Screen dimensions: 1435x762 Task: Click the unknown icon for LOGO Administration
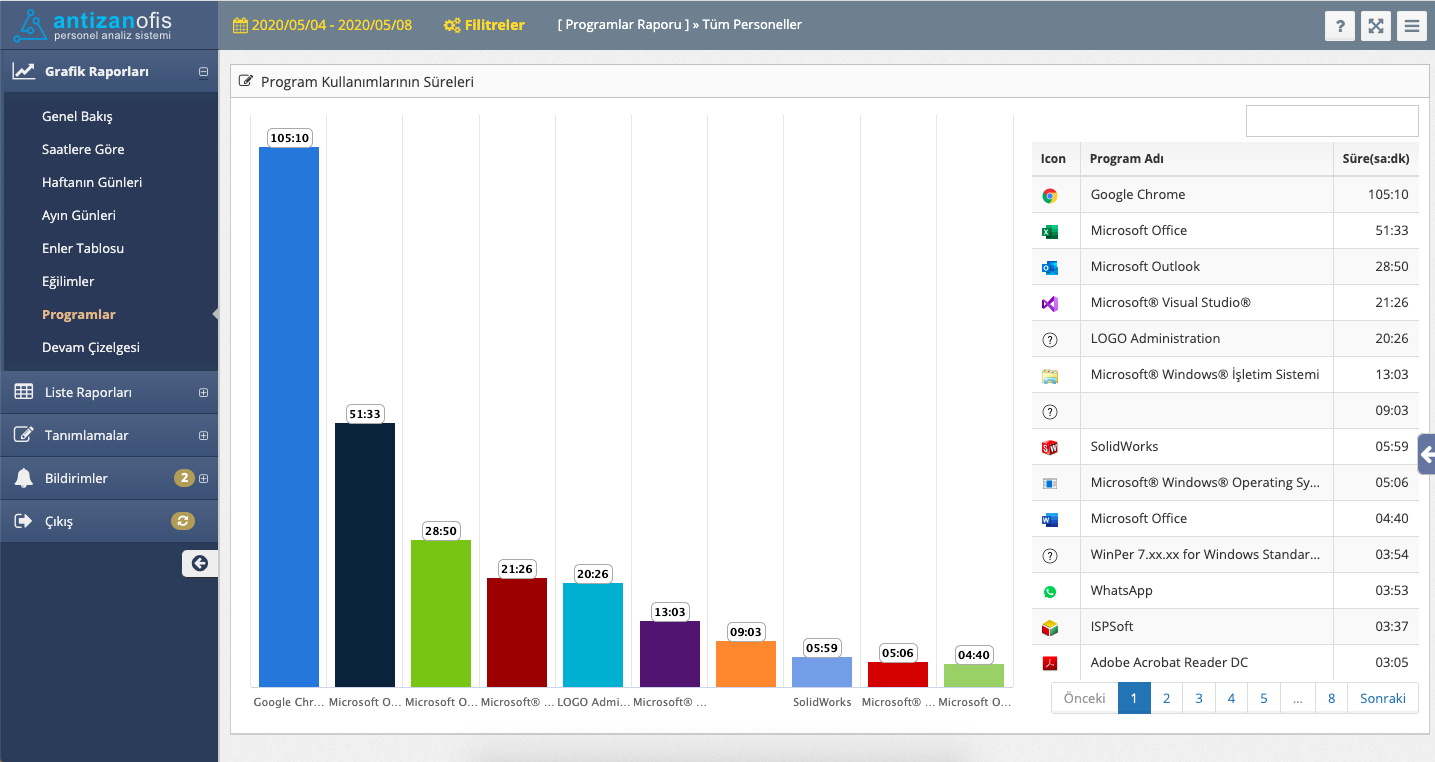click(x=1050, y=340)
